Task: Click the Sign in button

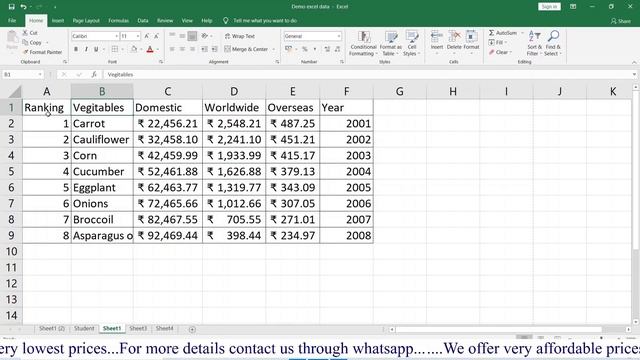Action: coord(549,7)
